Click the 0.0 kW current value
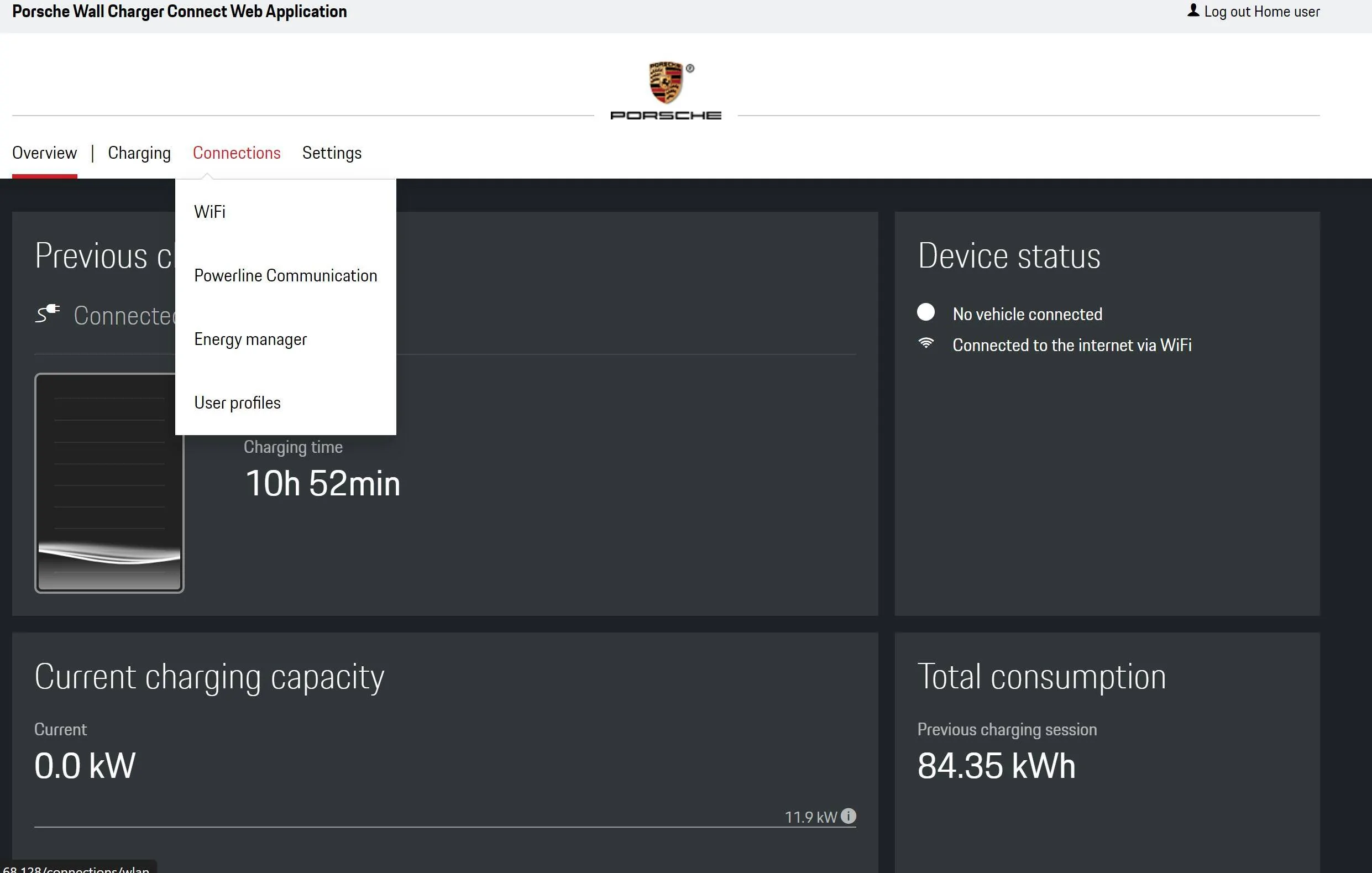This screenshot has width=1372, height=873. click(85, 765)
